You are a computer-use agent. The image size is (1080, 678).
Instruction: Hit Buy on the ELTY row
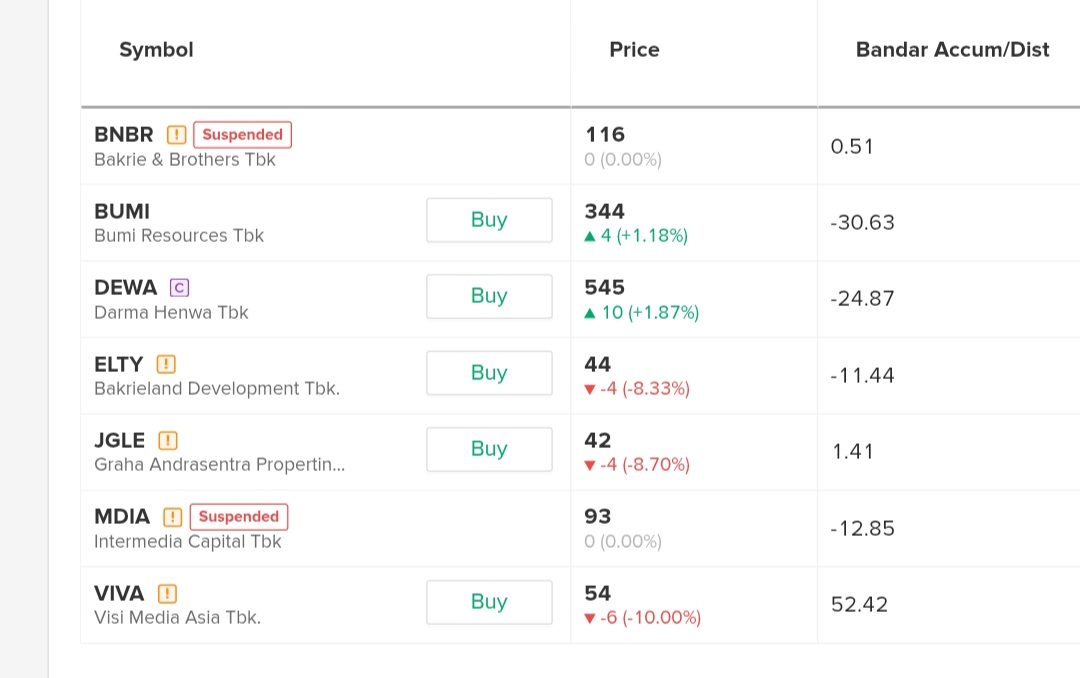[x=489, y=373]
